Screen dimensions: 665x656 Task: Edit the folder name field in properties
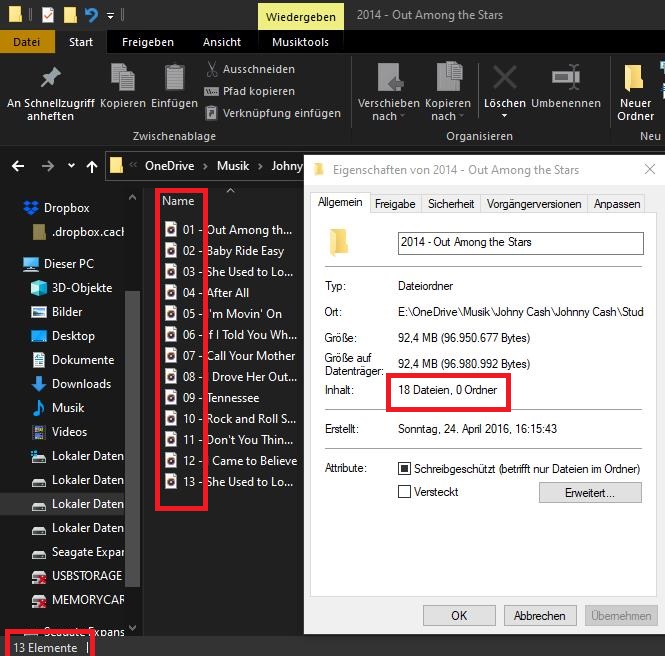click(x=520, y=243)
